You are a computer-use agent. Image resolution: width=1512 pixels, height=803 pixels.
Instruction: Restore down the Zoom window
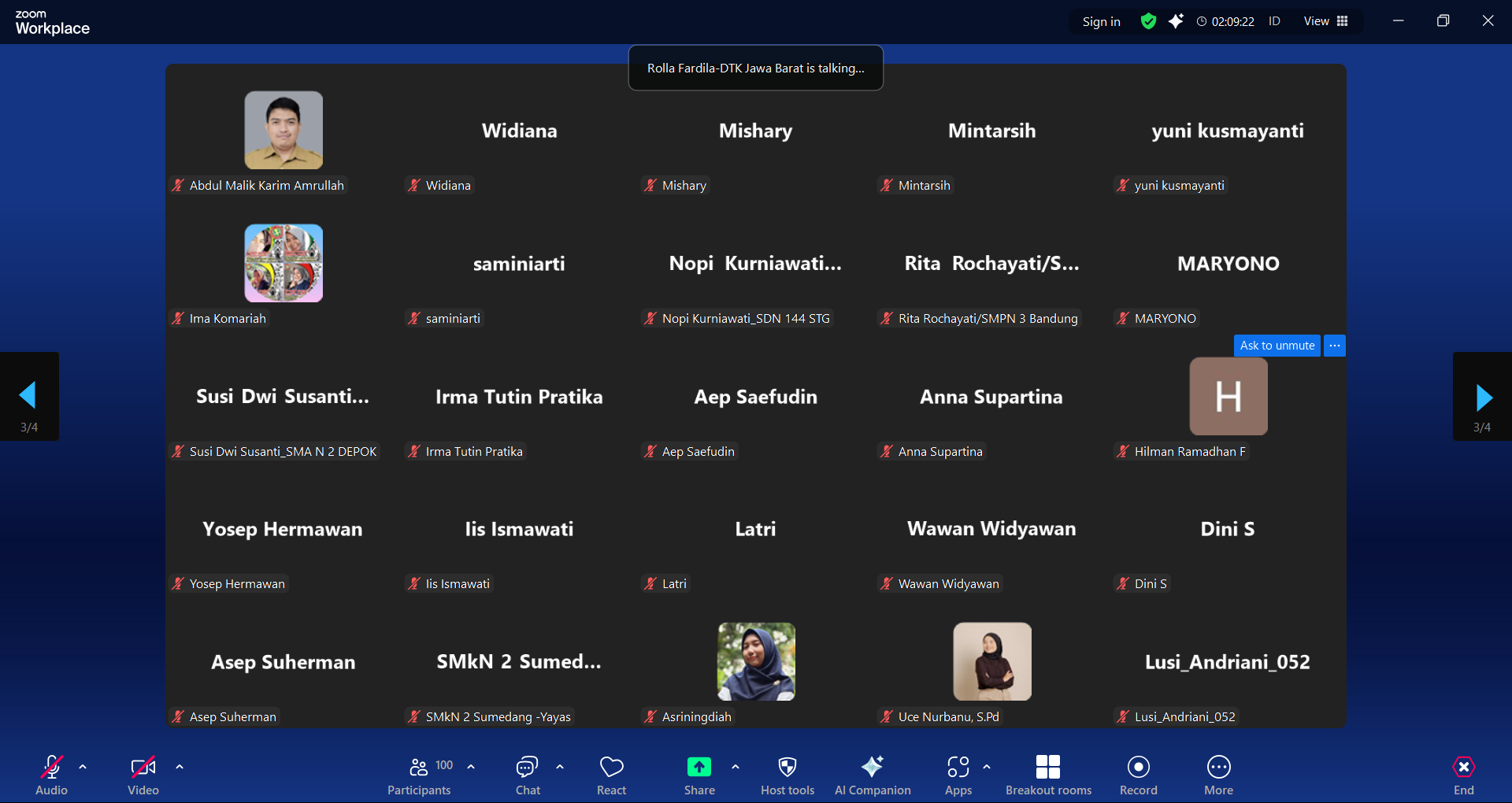pyautogui.click(x=1443, y=21)
